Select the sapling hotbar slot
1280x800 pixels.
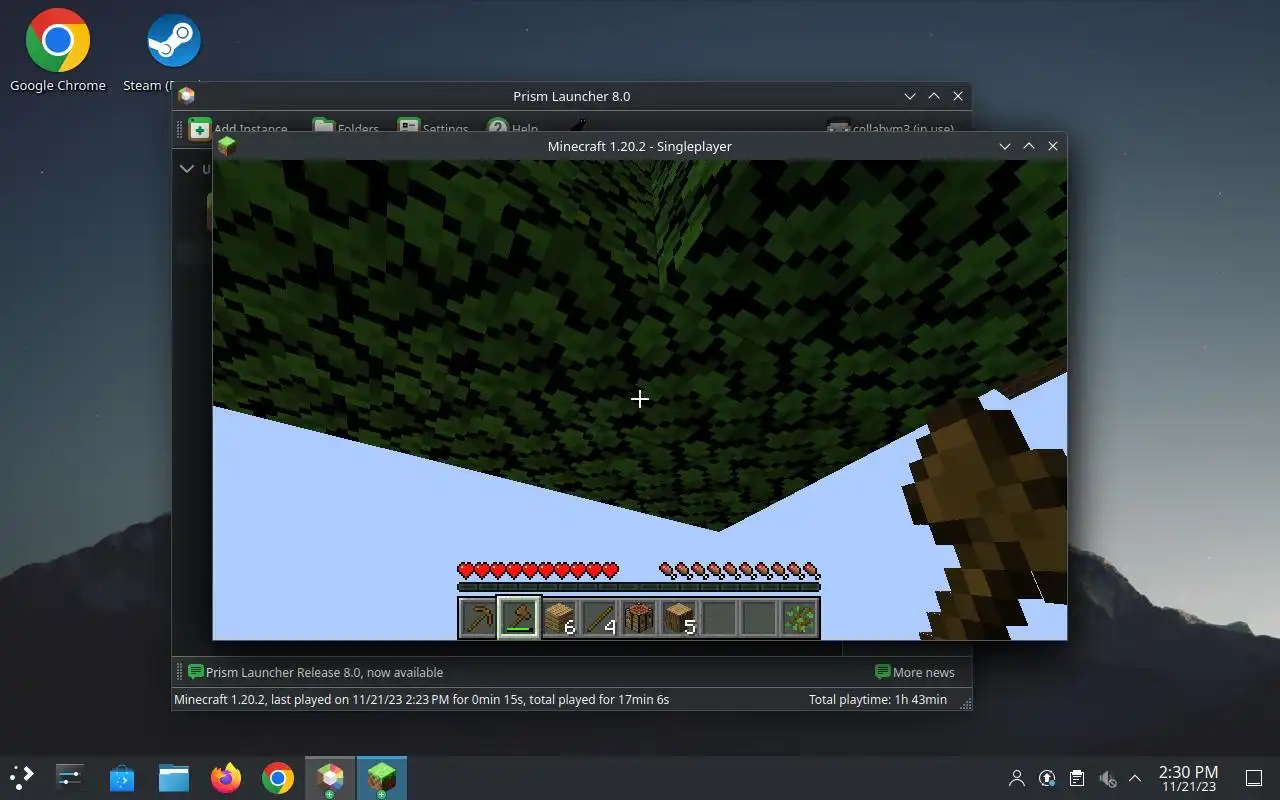[799, 618]
